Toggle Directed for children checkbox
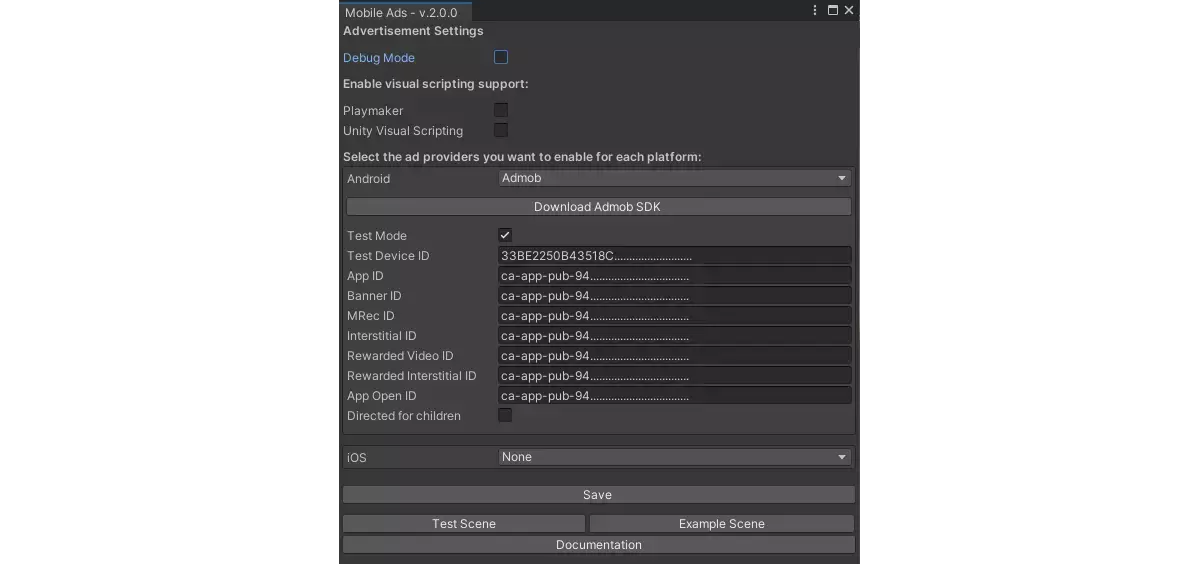Image resolution: width=1200 pixels, height=564 pixels. pyautogui.click(x=505, y=415)
